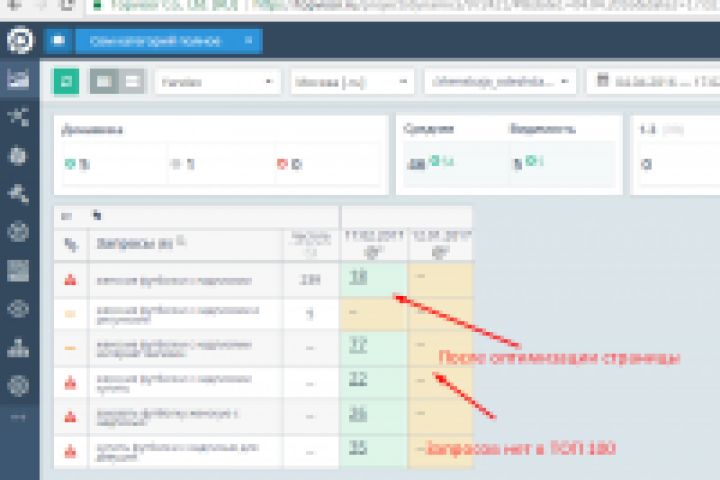Click the icon under the second date column header
Screen dimensions: 720x480
coord(440,252)
